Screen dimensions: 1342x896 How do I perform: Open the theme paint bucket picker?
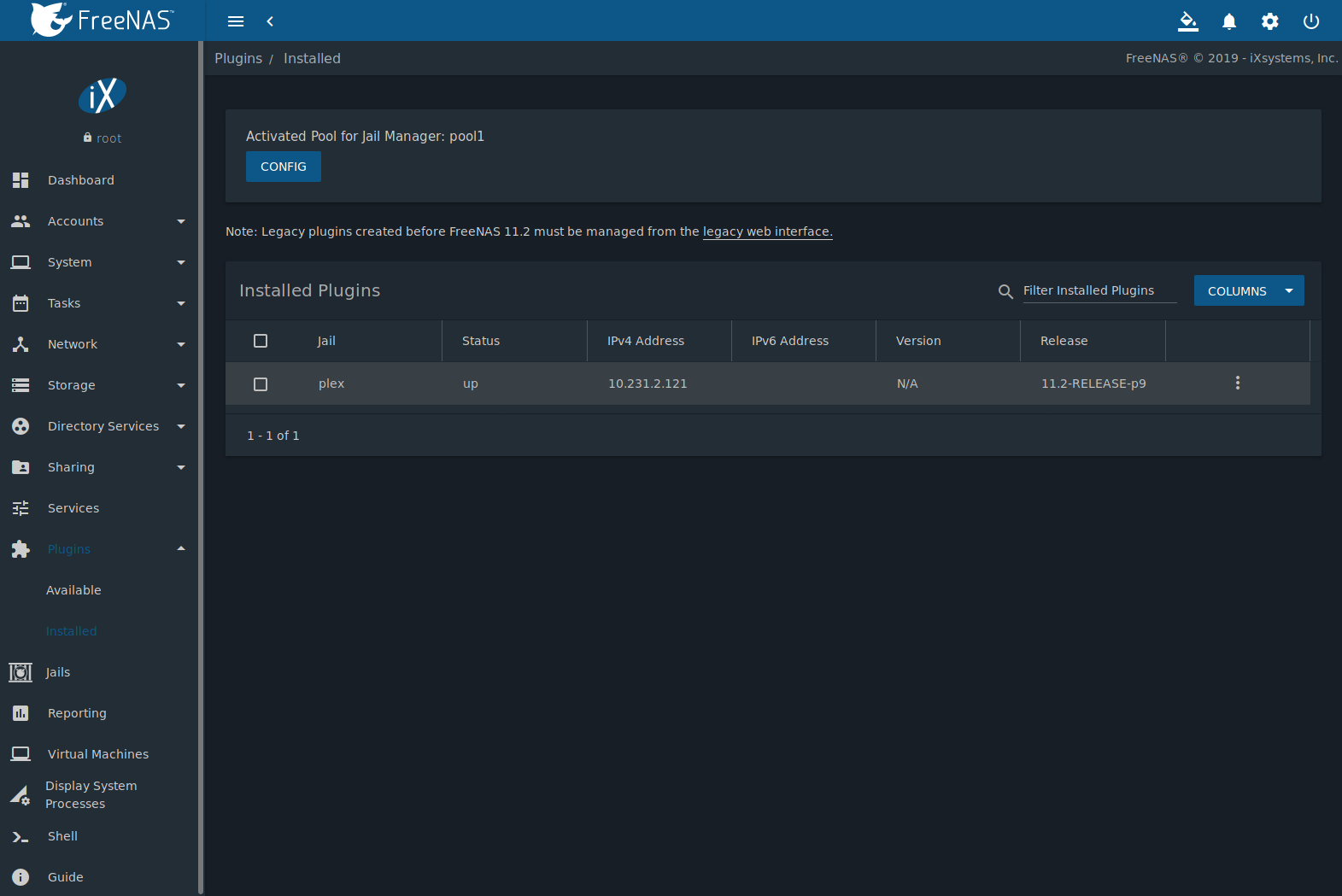point(1188,21)
